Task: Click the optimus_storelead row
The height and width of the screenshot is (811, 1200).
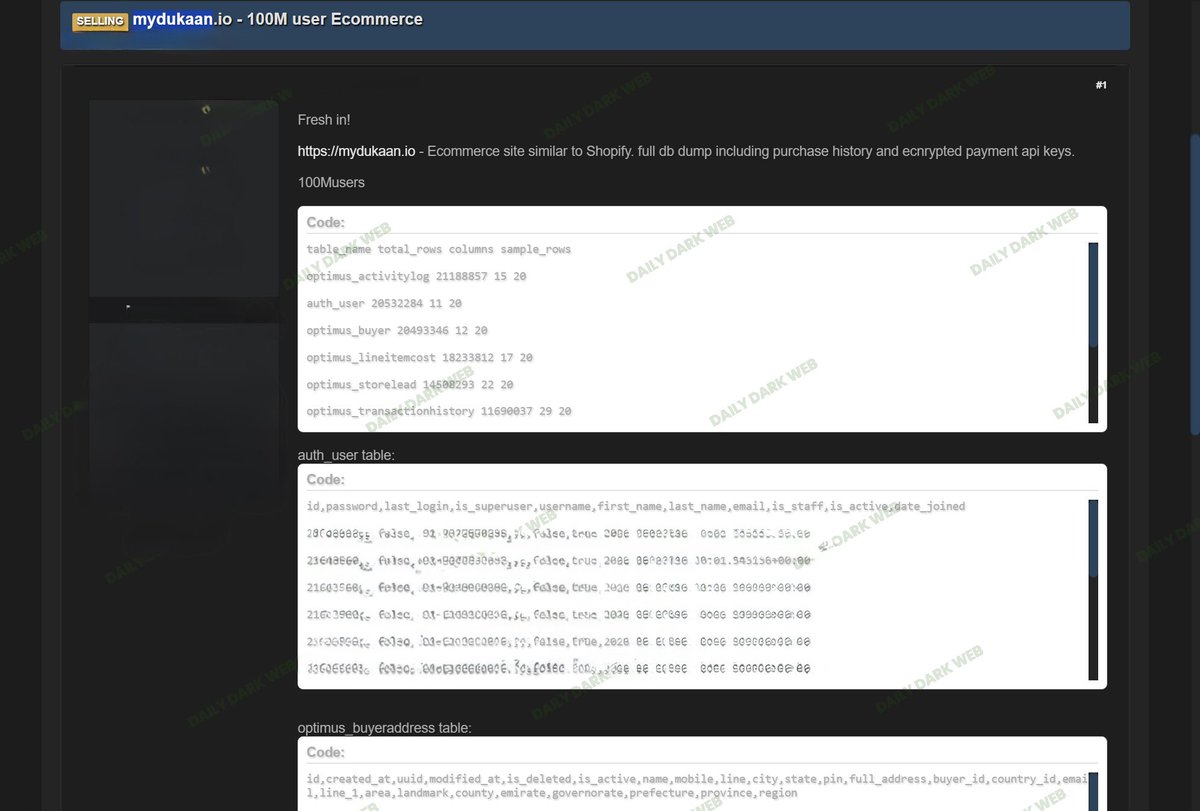Action: coord(410,384)
